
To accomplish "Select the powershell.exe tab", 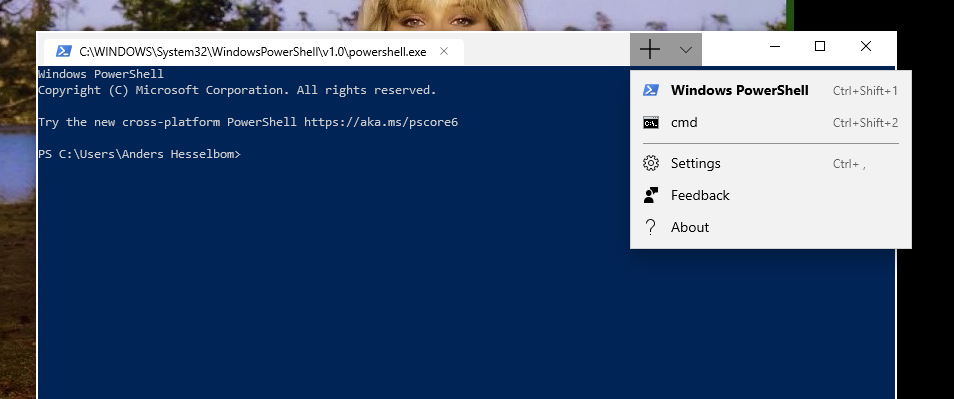I will tap(253, 52).
